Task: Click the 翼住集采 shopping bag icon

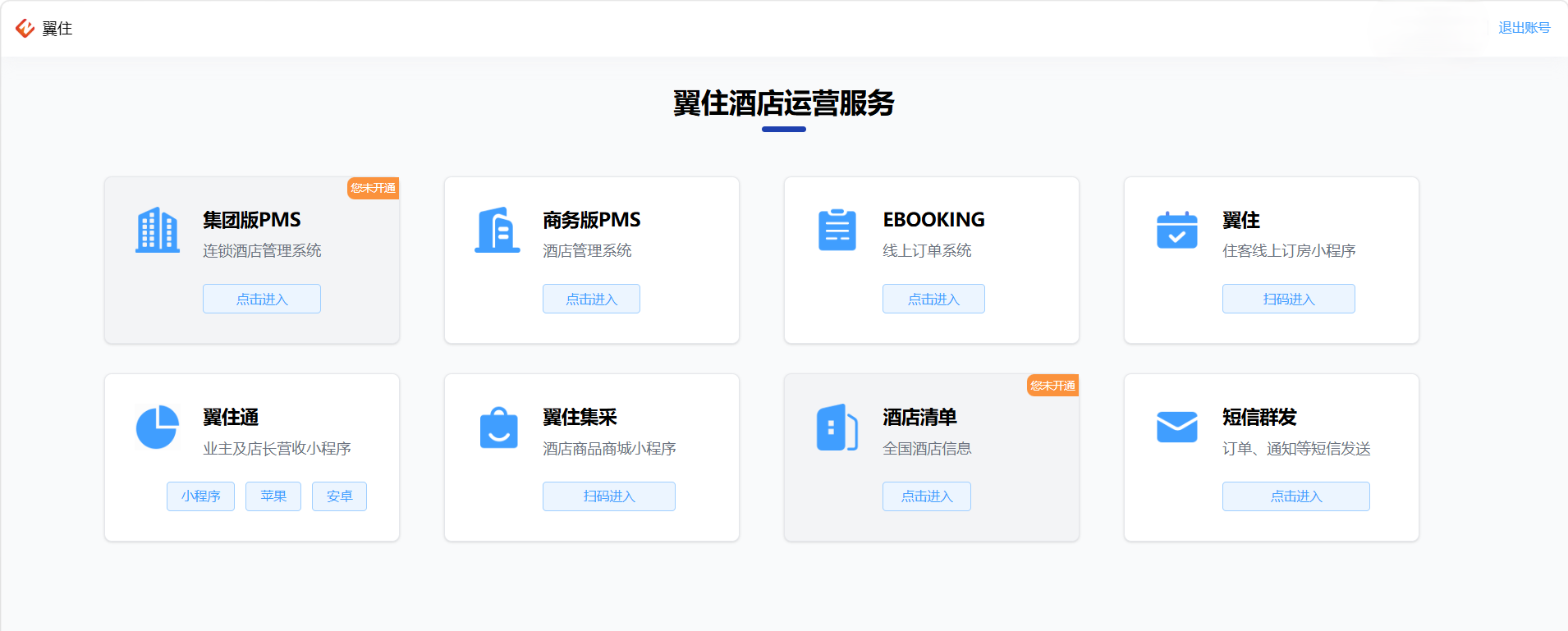Action: coord(499,428)
